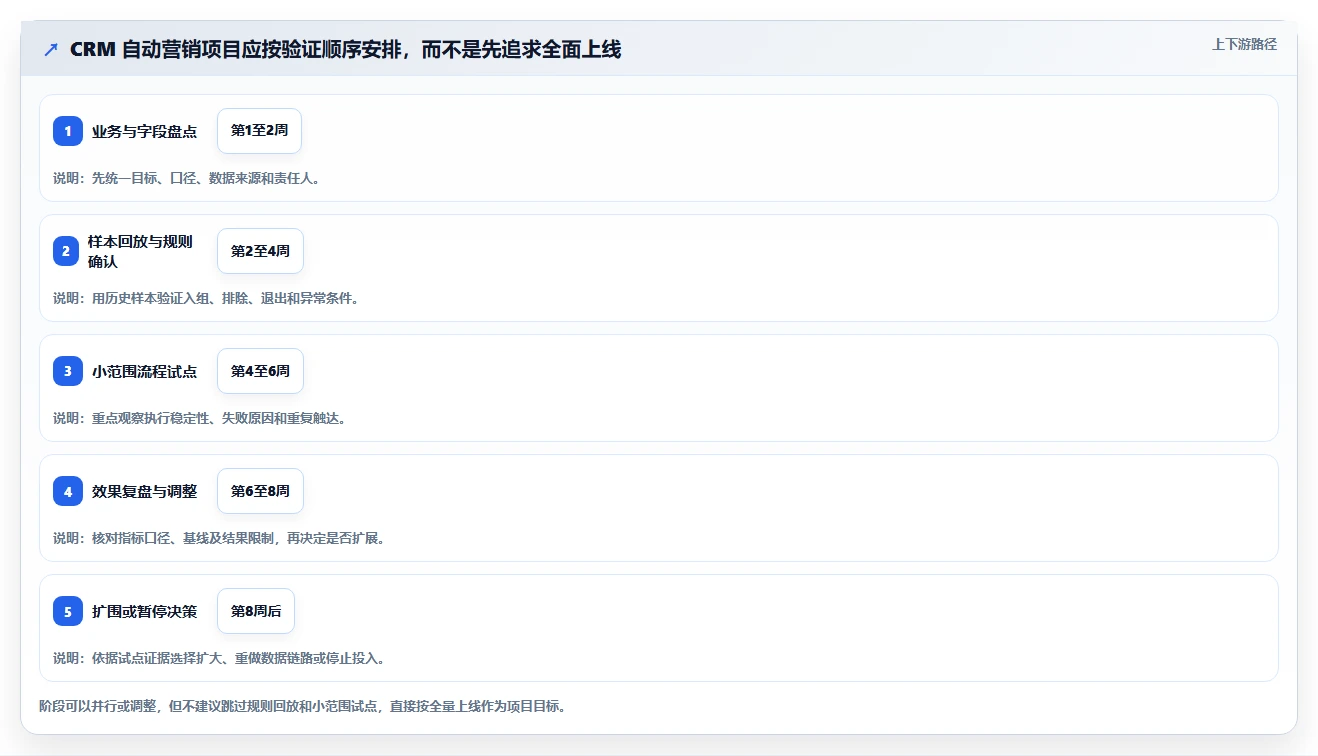Click the step 2 number badge
Screen dimensions: 1318x756
click(66, 251)
